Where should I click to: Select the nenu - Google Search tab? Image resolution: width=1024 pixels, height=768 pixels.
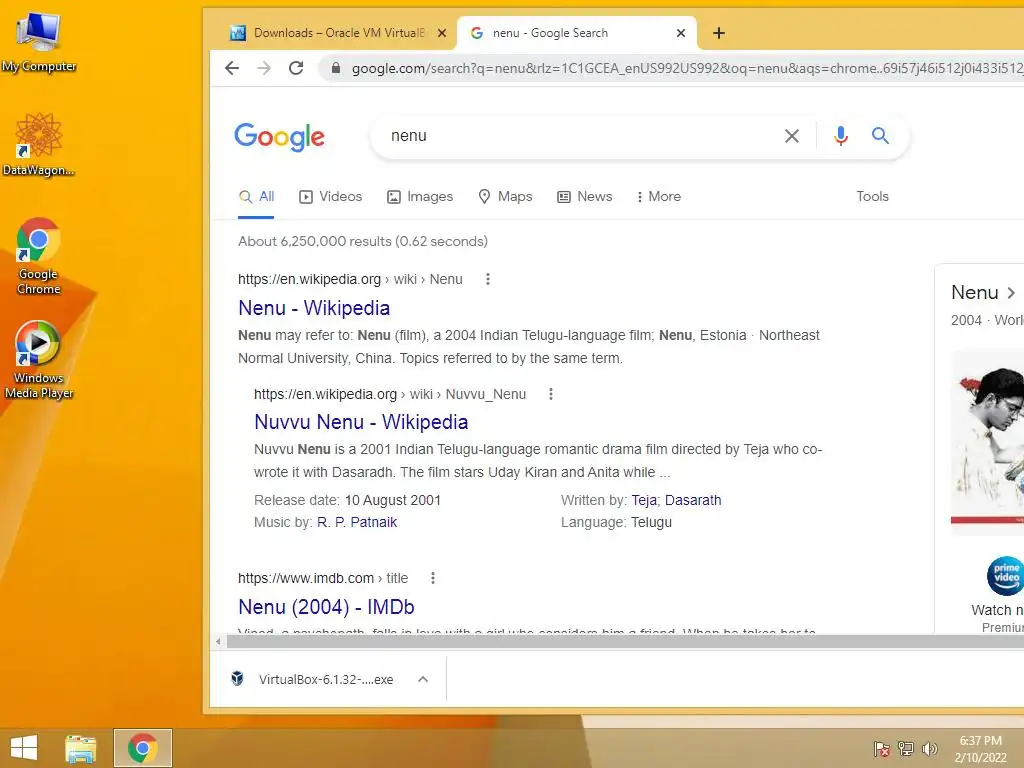[x=575, y=33]
